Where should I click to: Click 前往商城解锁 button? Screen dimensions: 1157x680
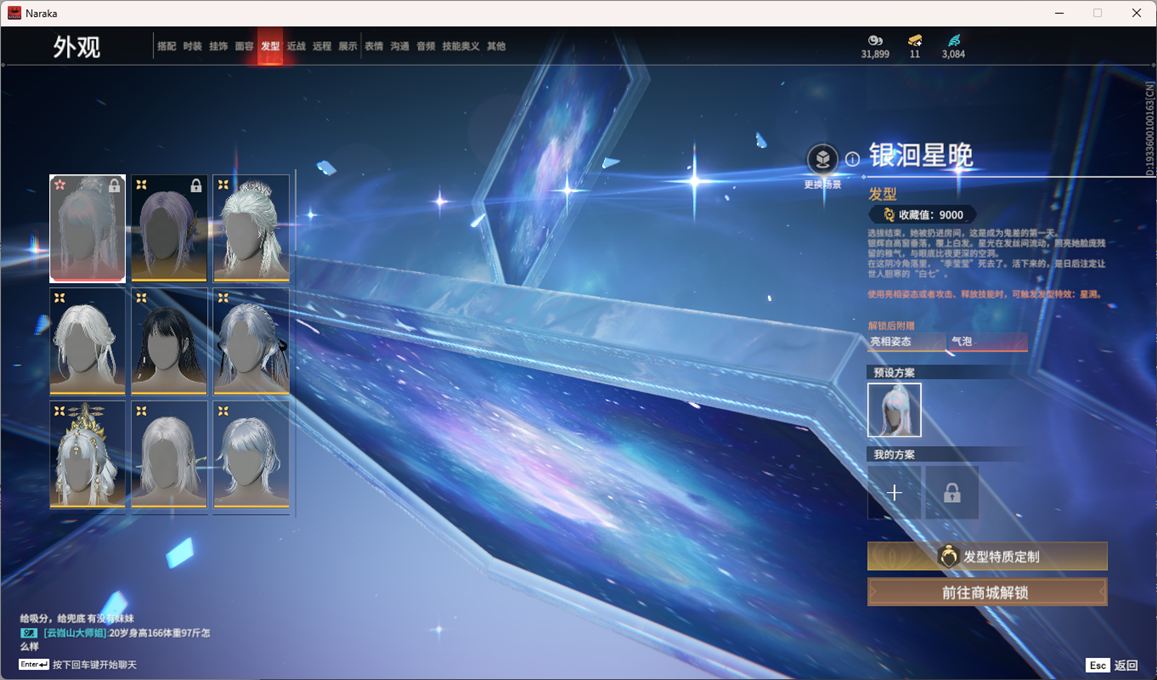click(987, 592)
